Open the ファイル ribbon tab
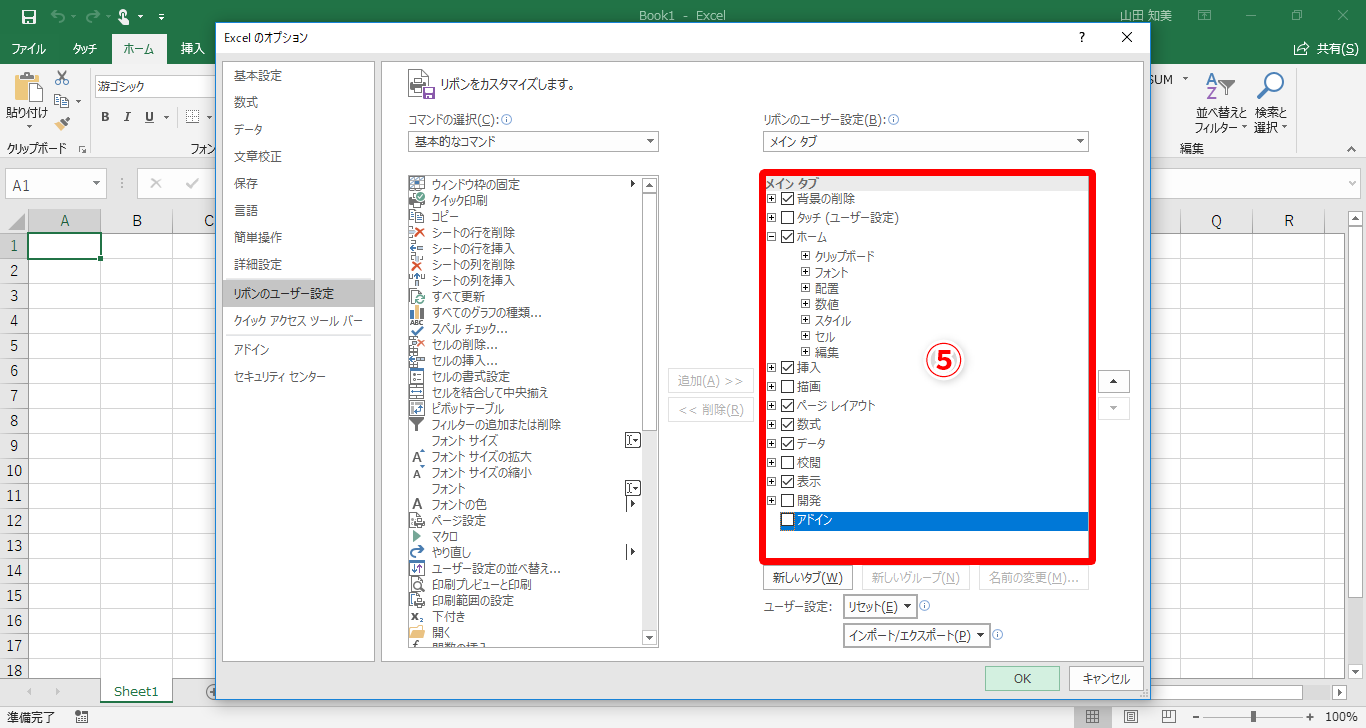 tap(28, 48)
